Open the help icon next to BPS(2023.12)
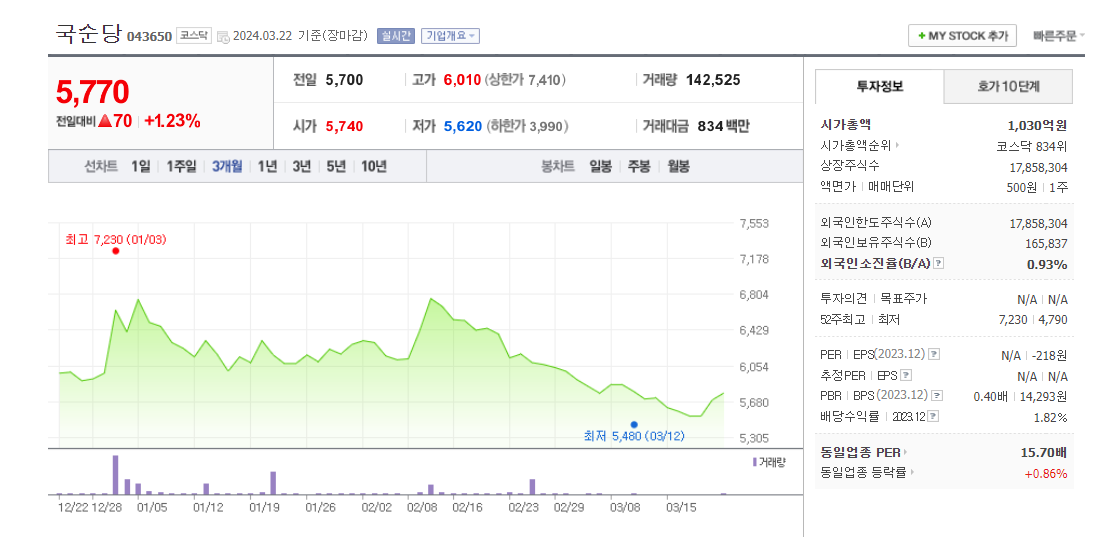 point(937,395)
